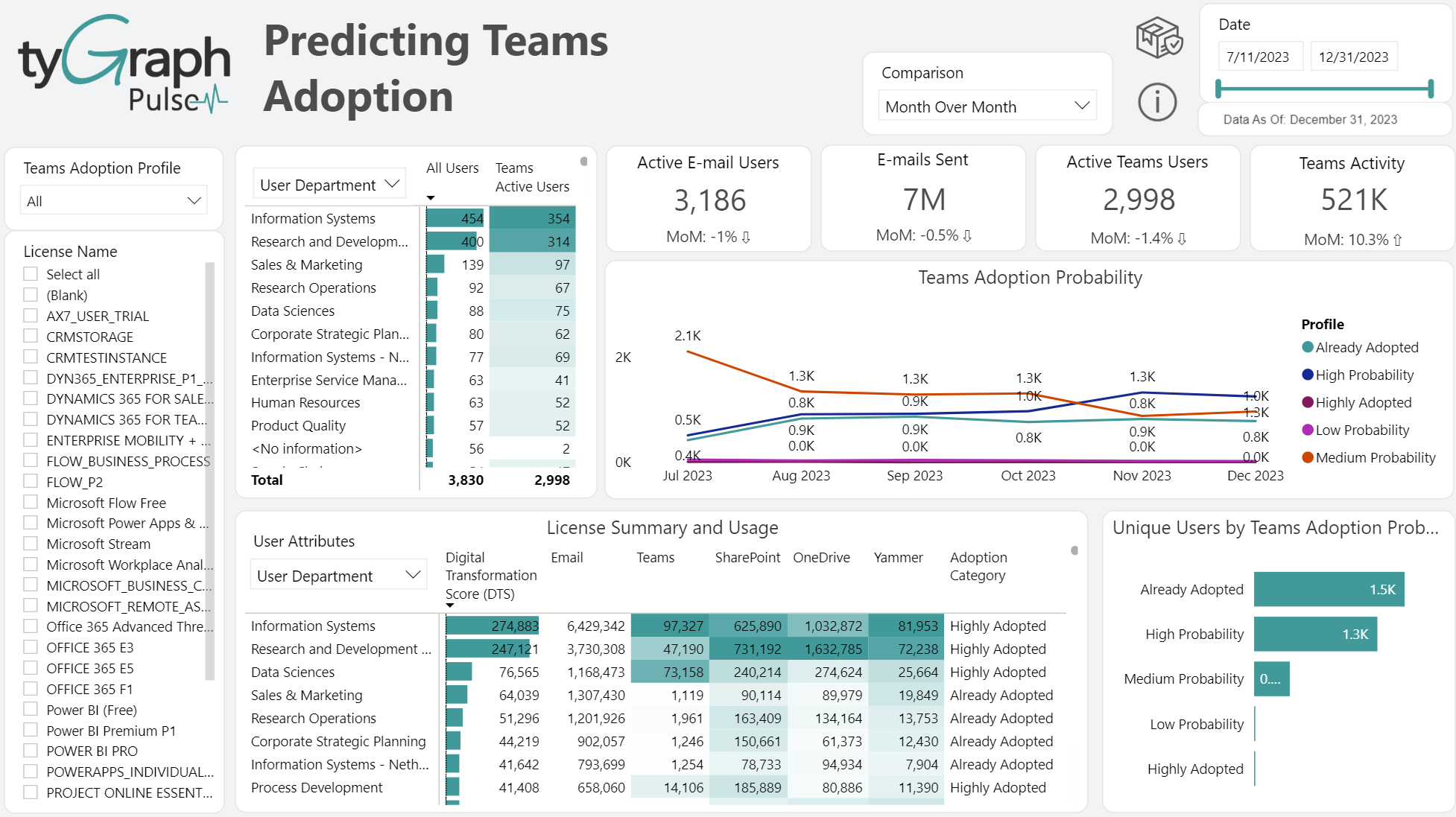Click the certified package icon near the Date panel

(x=1157, y=38)
